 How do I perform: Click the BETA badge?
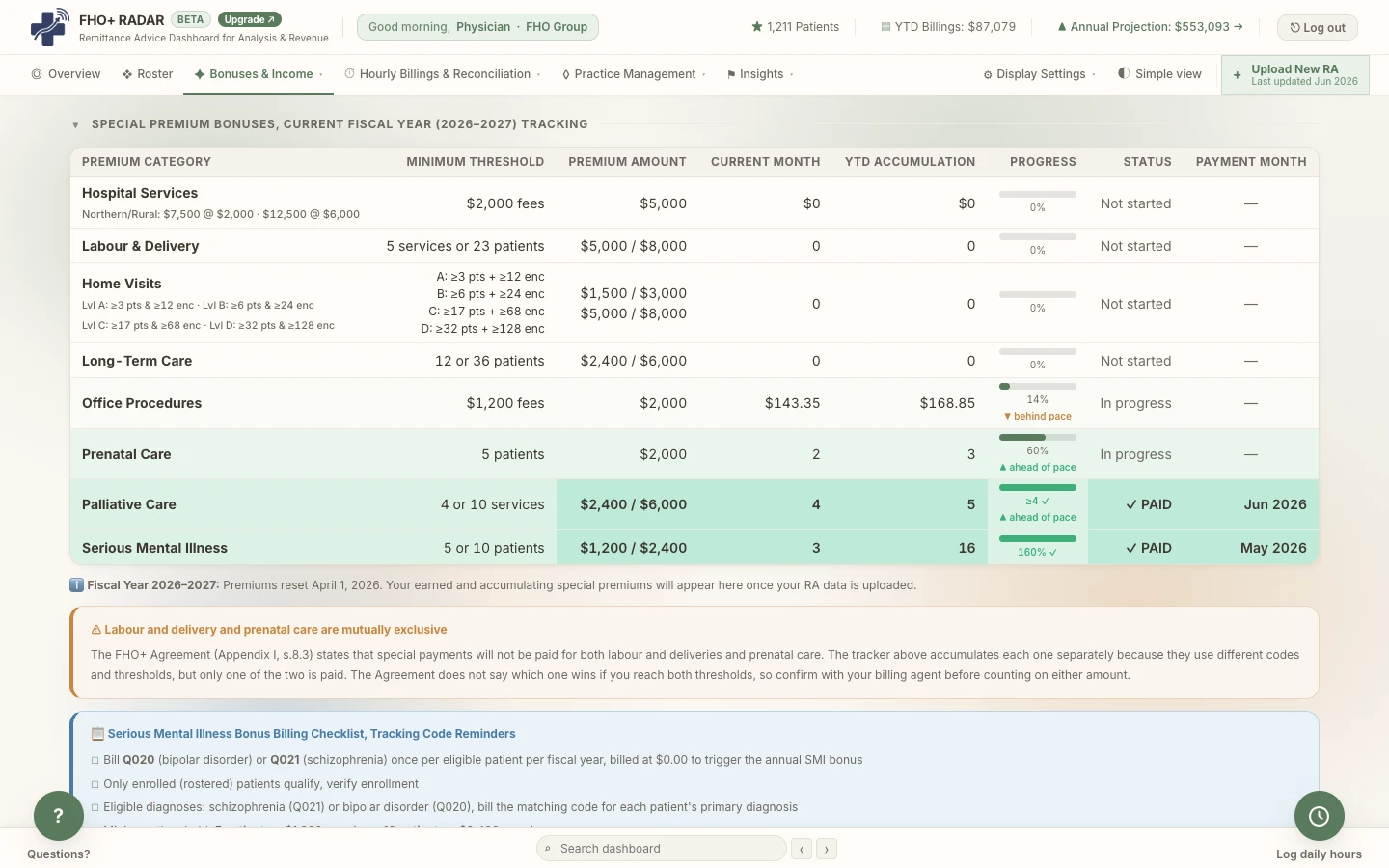191,19
